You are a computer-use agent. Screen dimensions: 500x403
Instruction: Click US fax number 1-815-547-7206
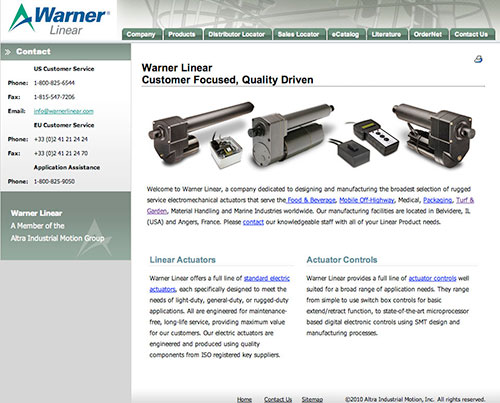[x=54, y=97]
